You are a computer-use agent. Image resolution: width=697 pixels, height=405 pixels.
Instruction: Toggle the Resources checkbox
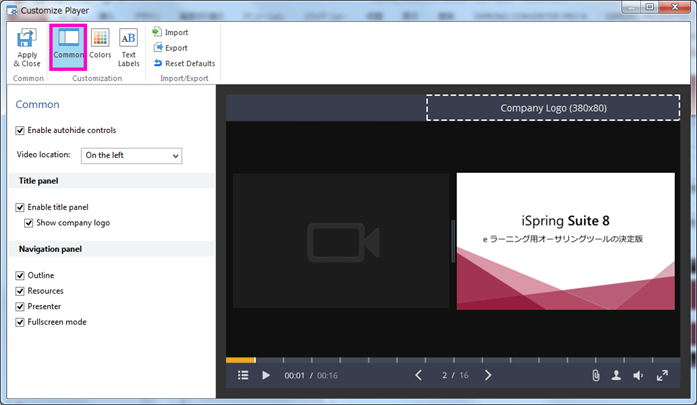(20, 291)
